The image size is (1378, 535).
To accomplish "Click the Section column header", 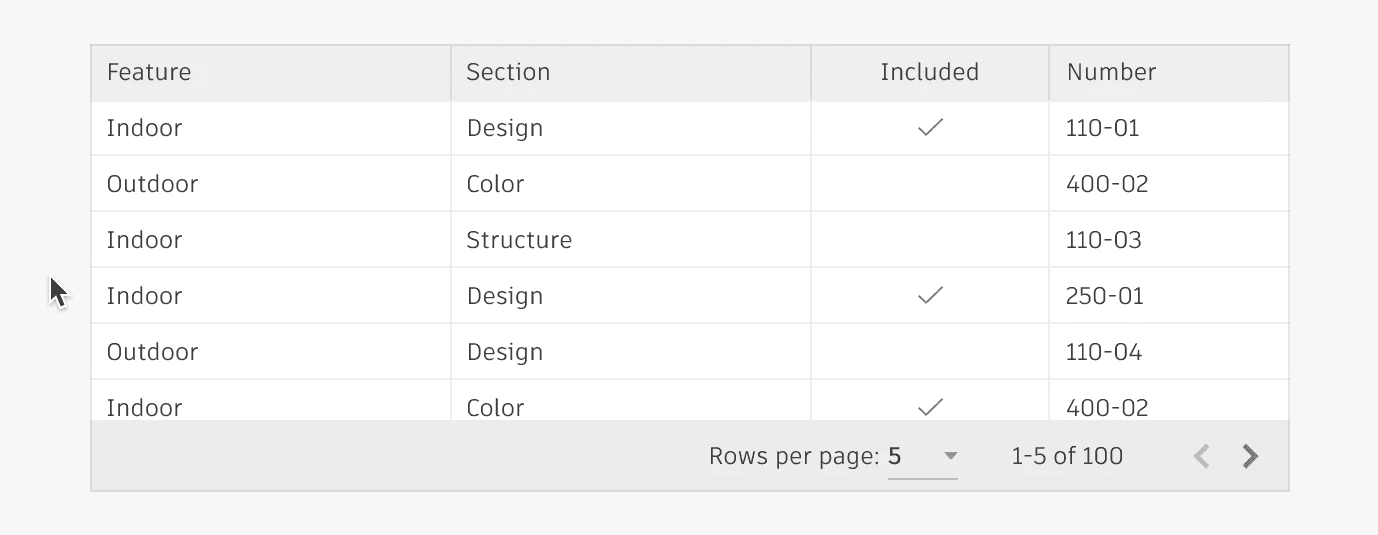I will [x=508, y=72].
